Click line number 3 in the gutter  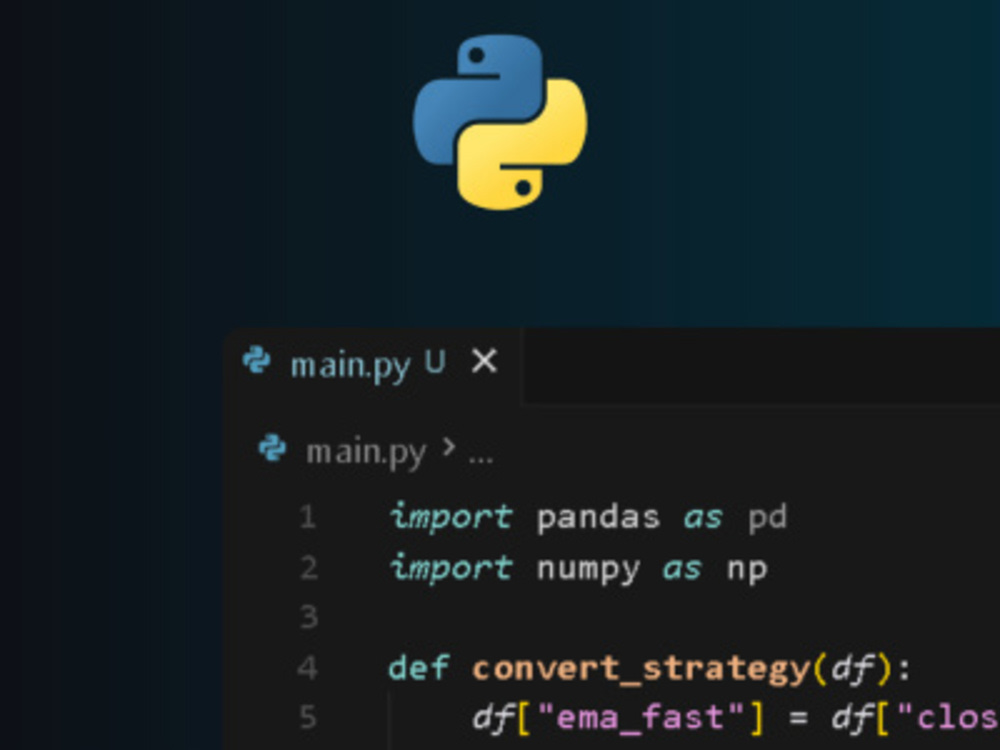coord(309,617)
